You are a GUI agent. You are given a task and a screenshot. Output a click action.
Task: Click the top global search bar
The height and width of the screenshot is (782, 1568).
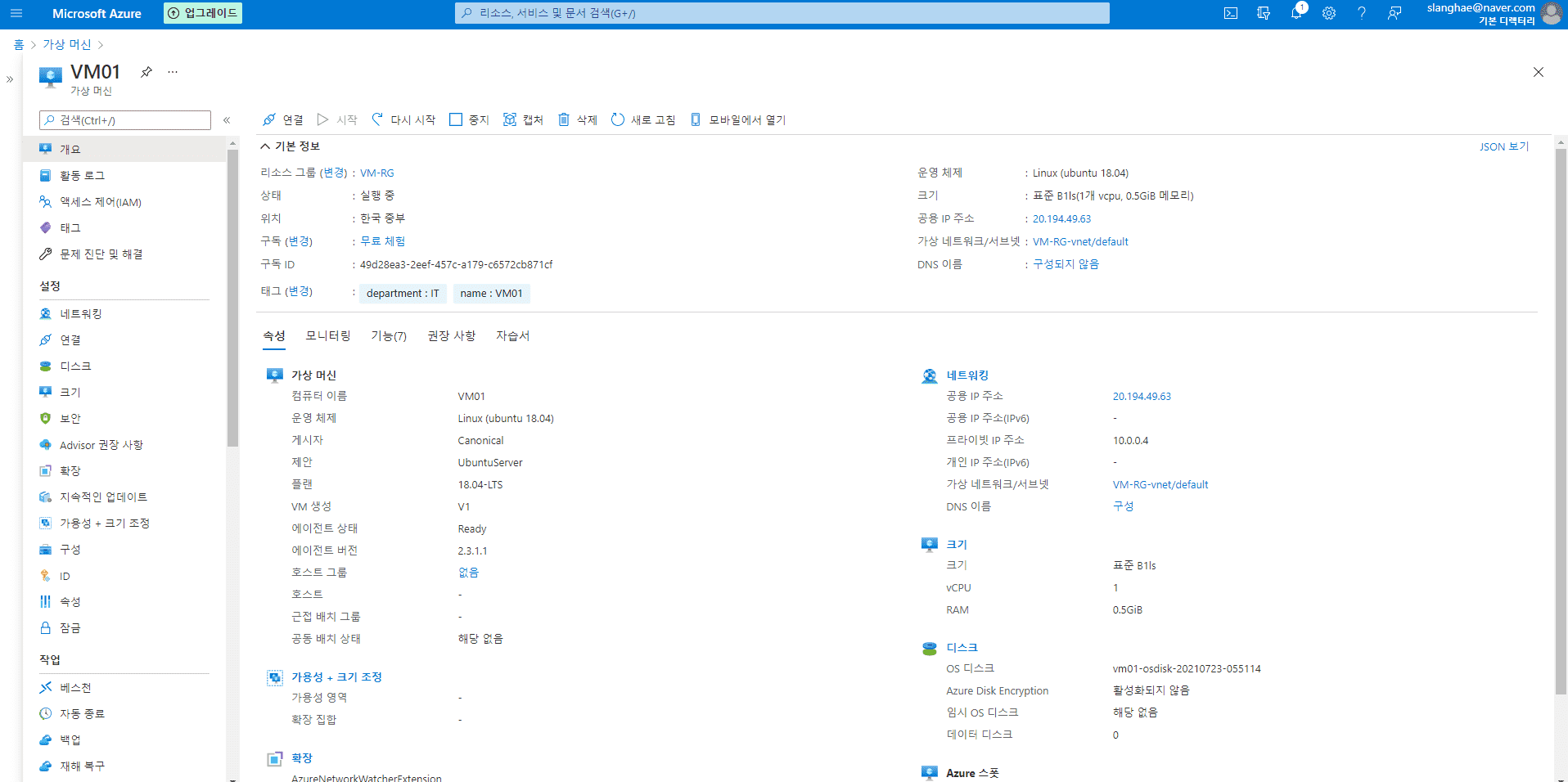(782, 13)
